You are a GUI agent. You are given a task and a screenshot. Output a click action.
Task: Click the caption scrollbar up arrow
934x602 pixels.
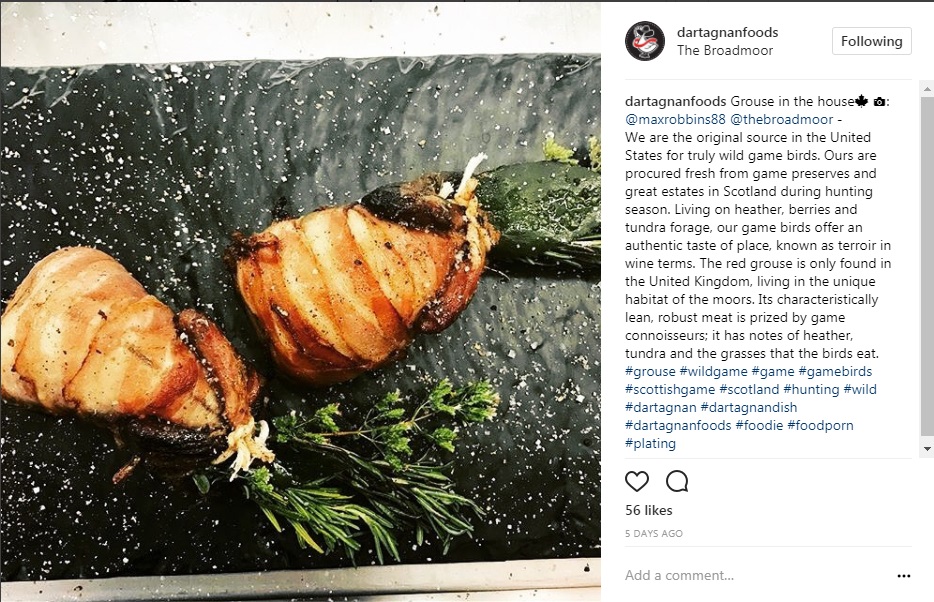[927, 89]
